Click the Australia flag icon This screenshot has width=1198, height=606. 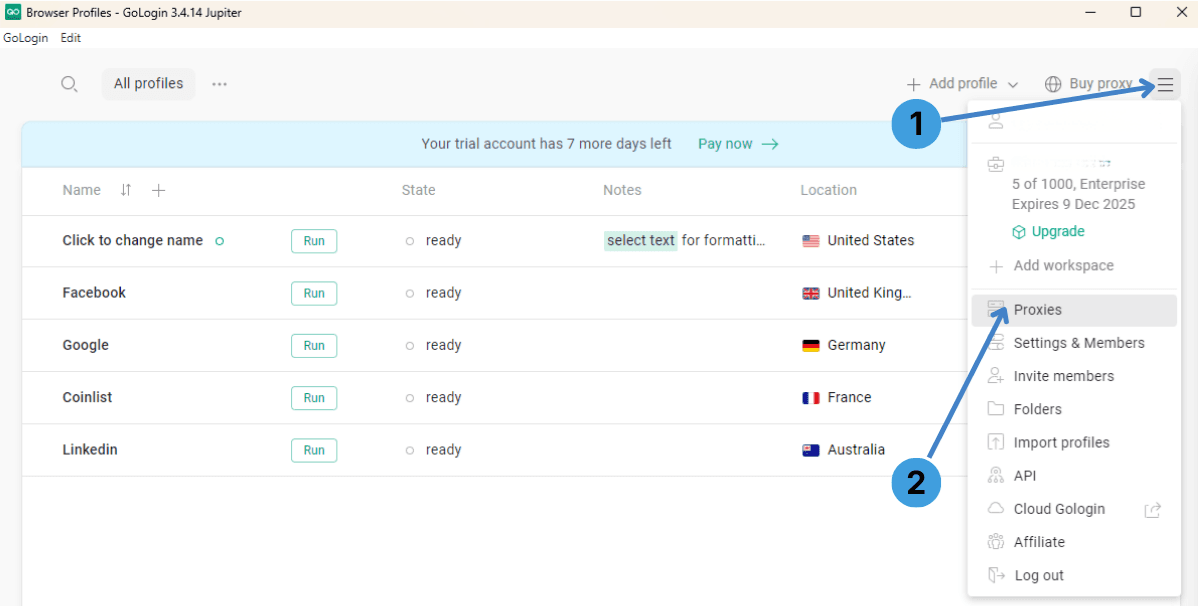(811, 450)
